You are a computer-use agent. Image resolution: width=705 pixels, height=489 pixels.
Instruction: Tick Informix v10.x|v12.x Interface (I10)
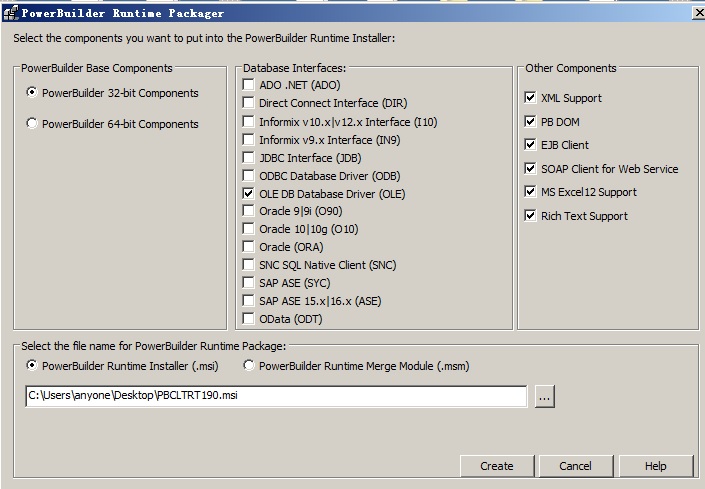pos(248,121)
